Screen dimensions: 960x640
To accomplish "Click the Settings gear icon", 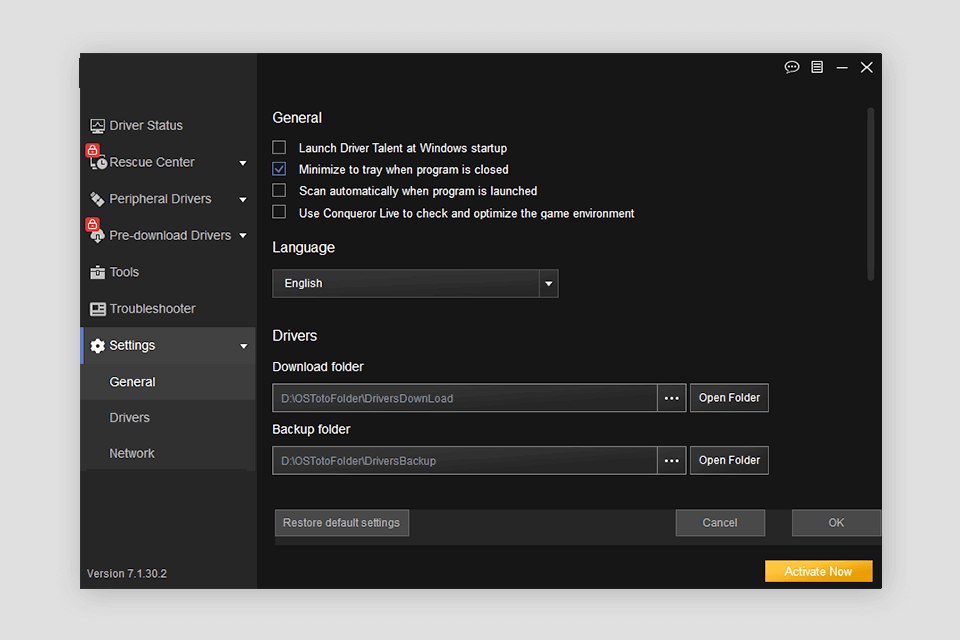I will click(97, 345).
